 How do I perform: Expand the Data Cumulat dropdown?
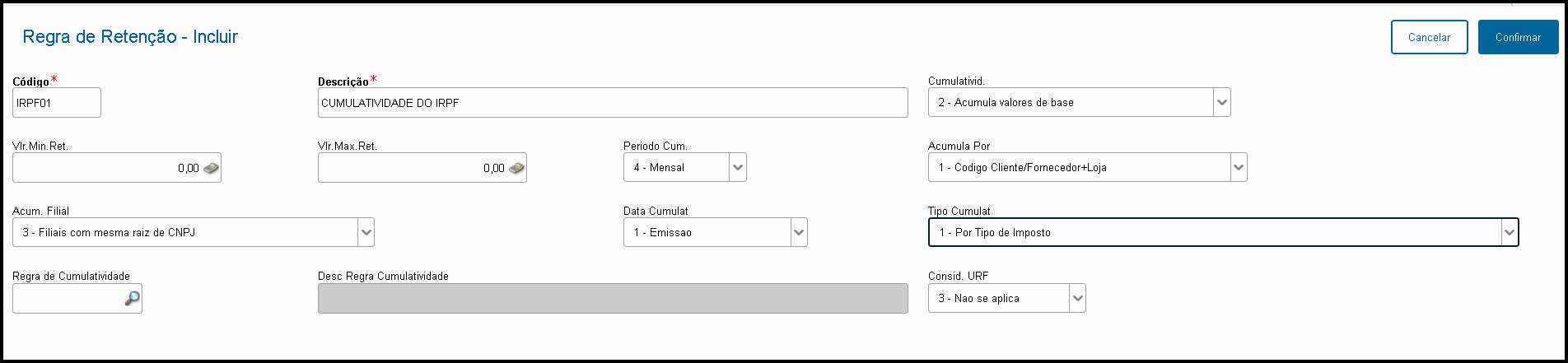[x=799, y=233]
